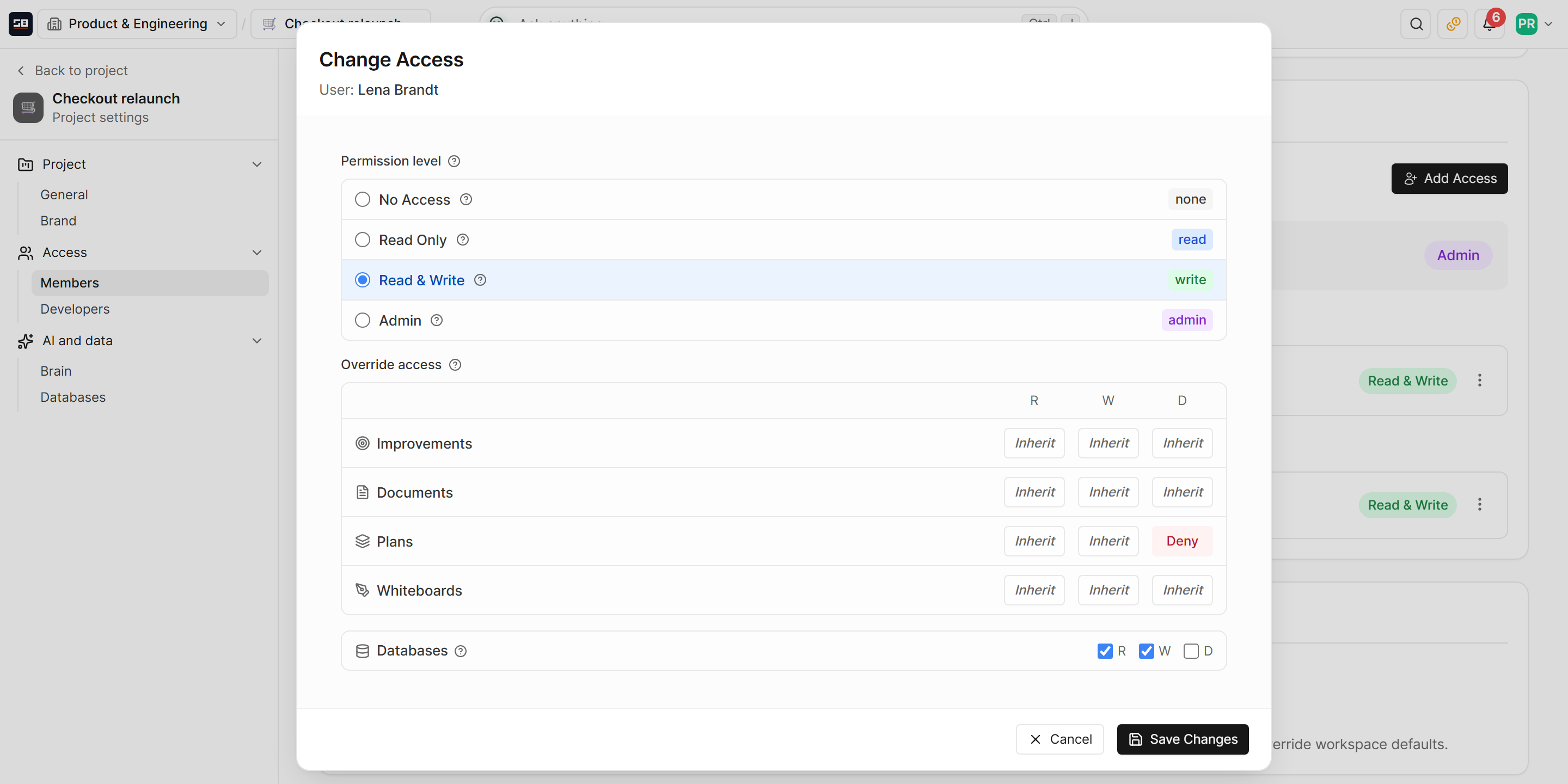1568x784 pixels.
Task: Open menu for first Read & Write member
Action: click(1480, 381)
